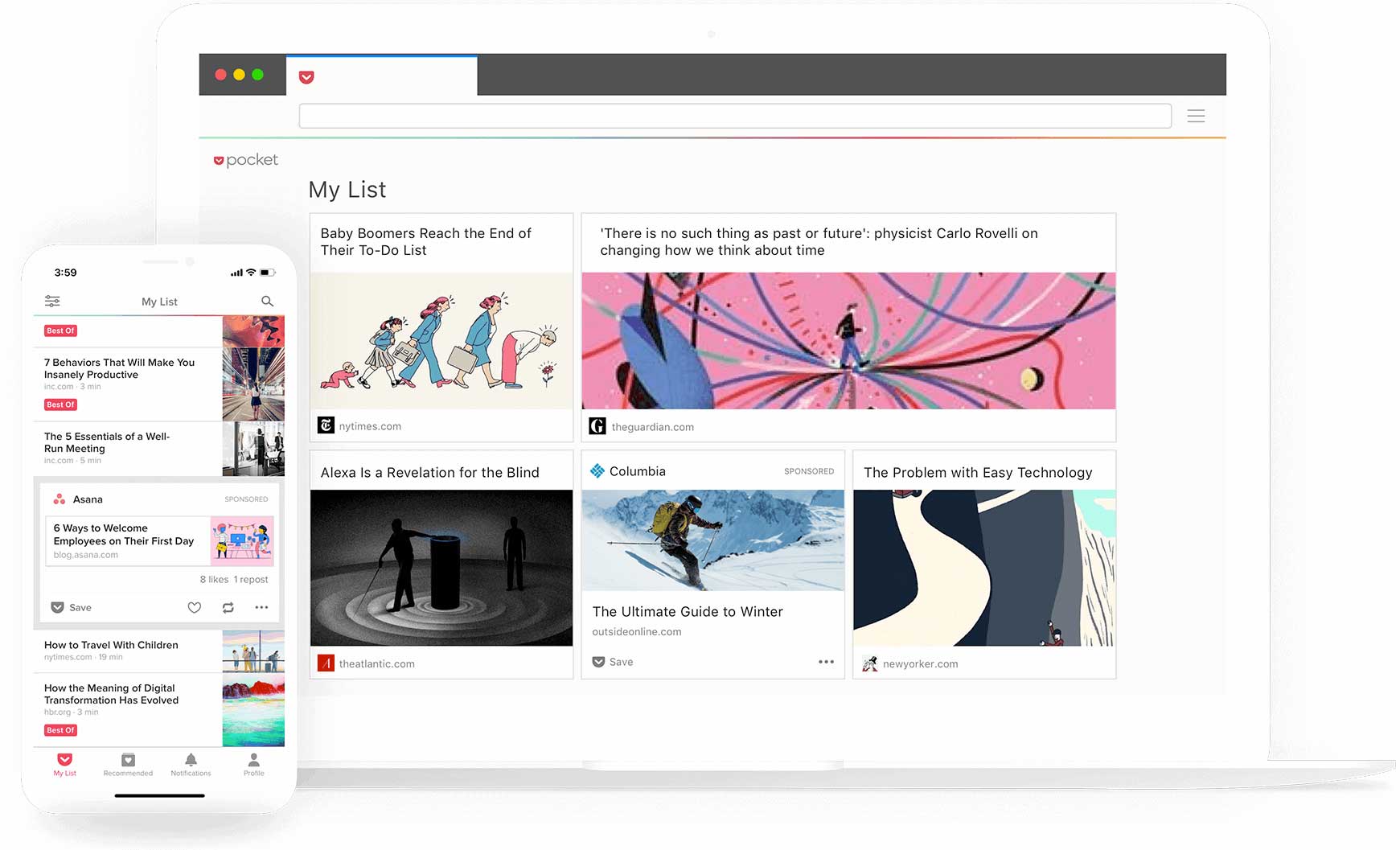1400x850 pixels.
Task: Open the three-dot menu on Columbia card
Action: click(x=826, y=662)
